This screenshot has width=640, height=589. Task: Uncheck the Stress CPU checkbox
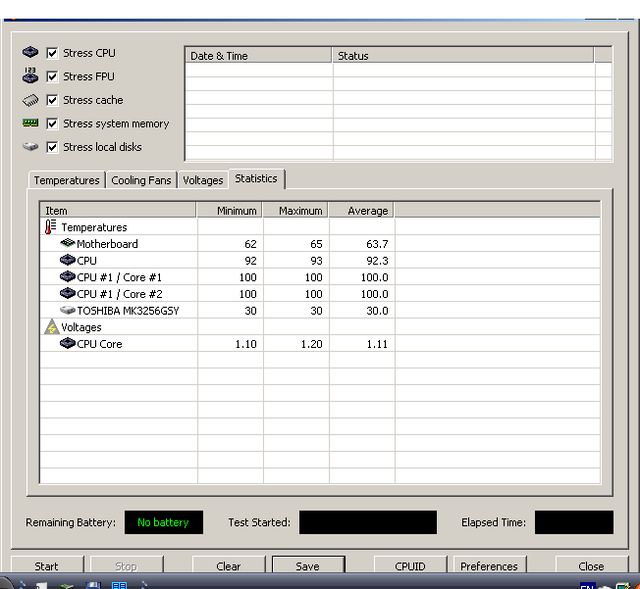52,53
